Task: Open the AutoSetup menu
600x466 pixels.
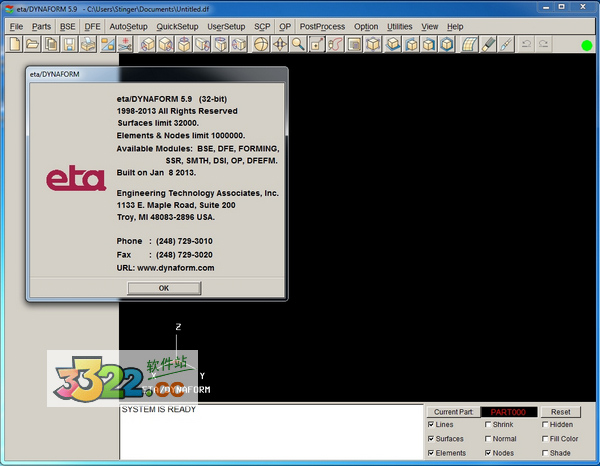Action: coord(128,27)
